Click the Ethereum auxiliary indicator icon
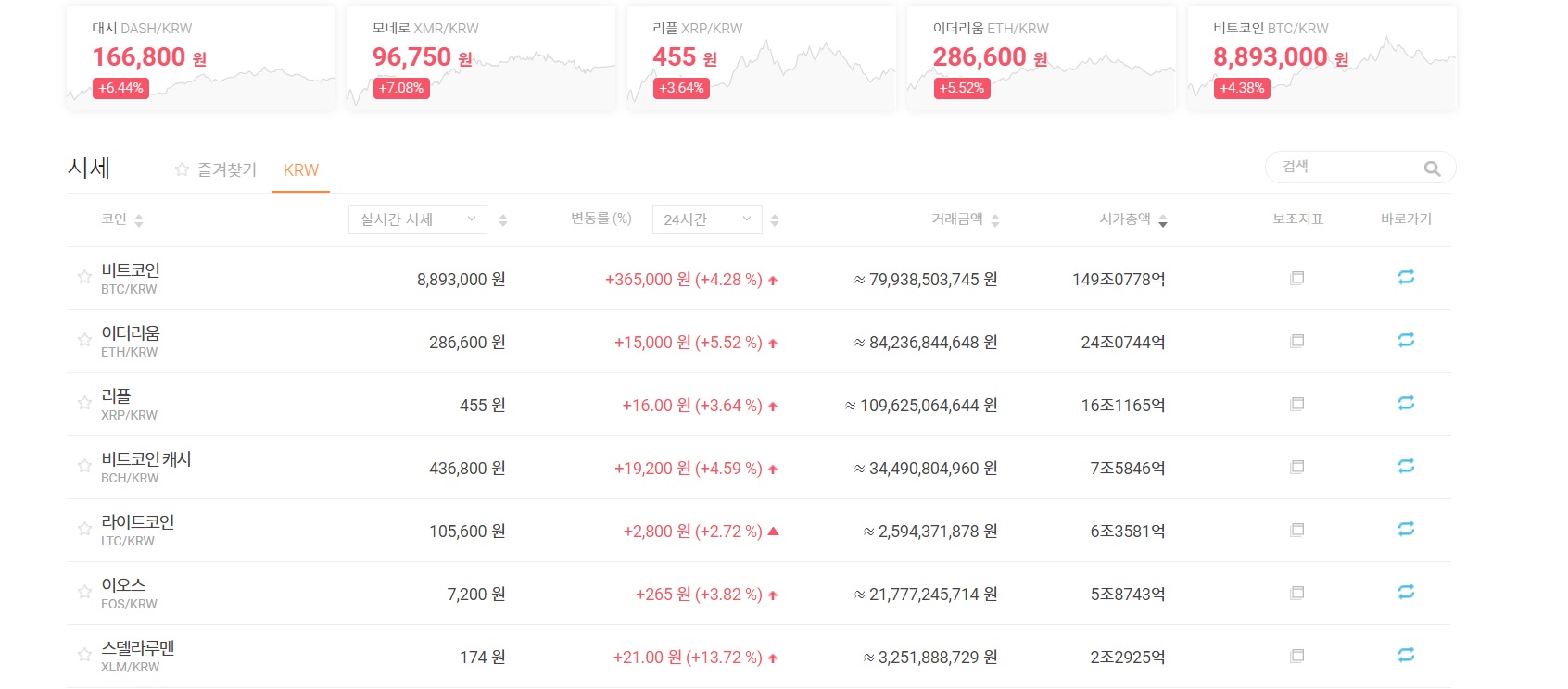This screenshot has height=689, width=1568. [x=1297, y=341]
